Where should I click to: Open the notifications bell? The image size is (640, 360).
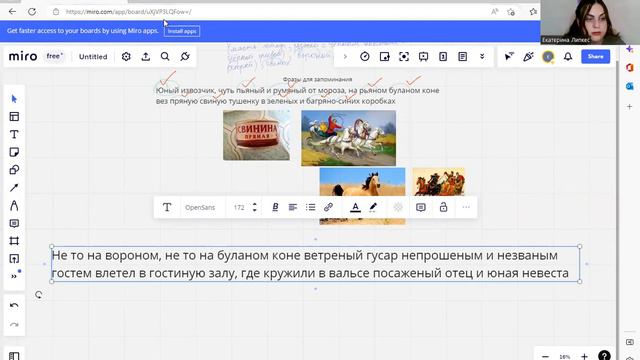point(568,57)
